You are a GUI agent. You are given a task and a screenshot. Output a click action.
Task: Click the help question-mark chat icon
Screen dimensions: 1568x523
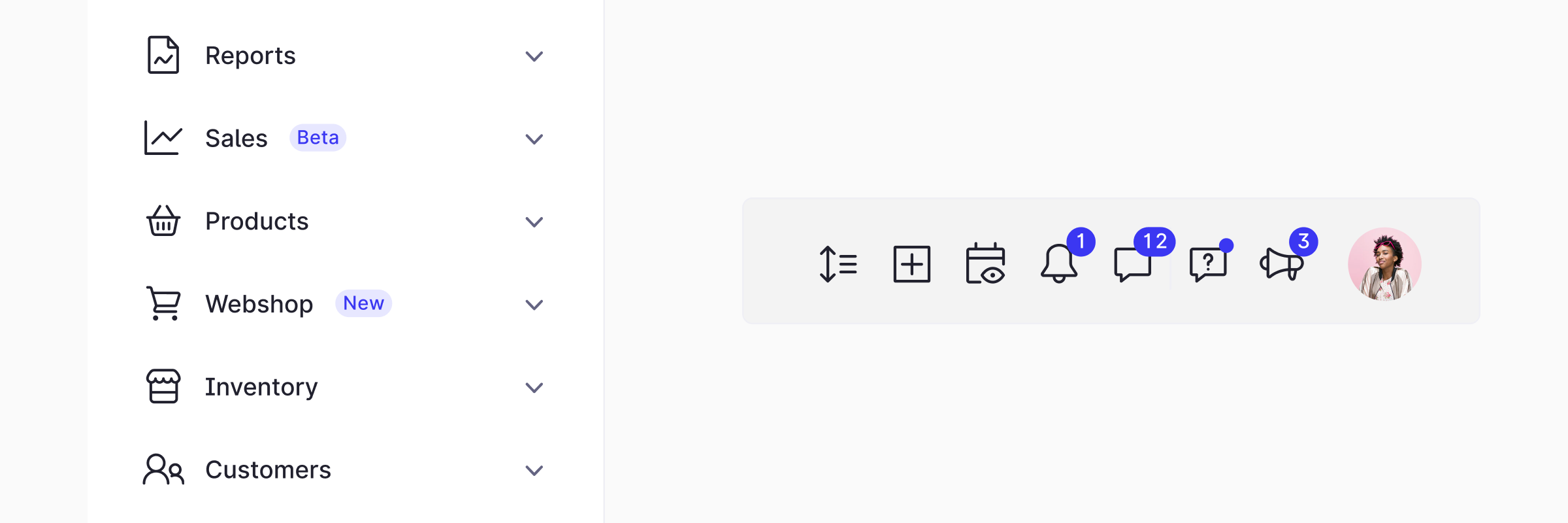click(x=1208, y=265)
